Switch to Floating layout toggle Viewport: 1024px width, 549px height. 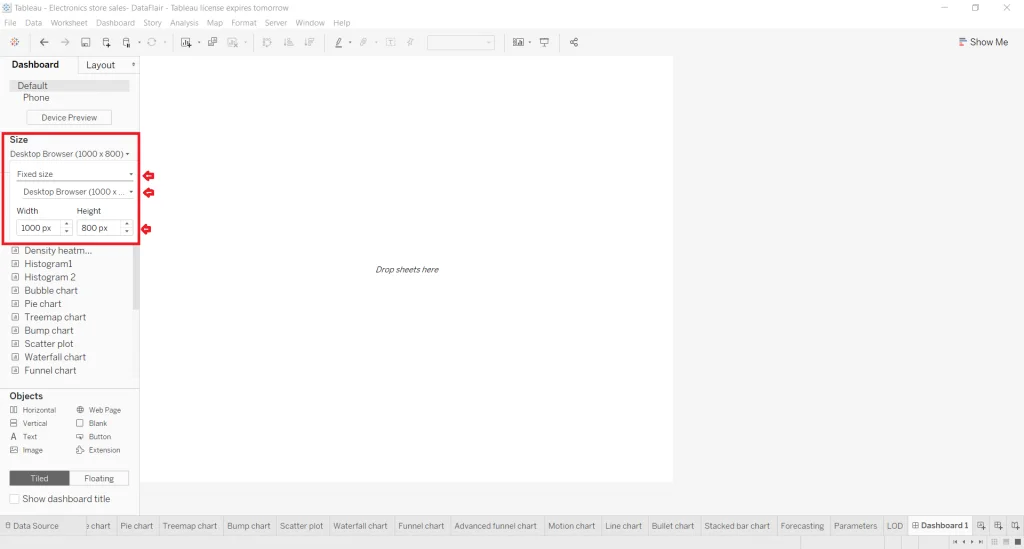[99, 478]
